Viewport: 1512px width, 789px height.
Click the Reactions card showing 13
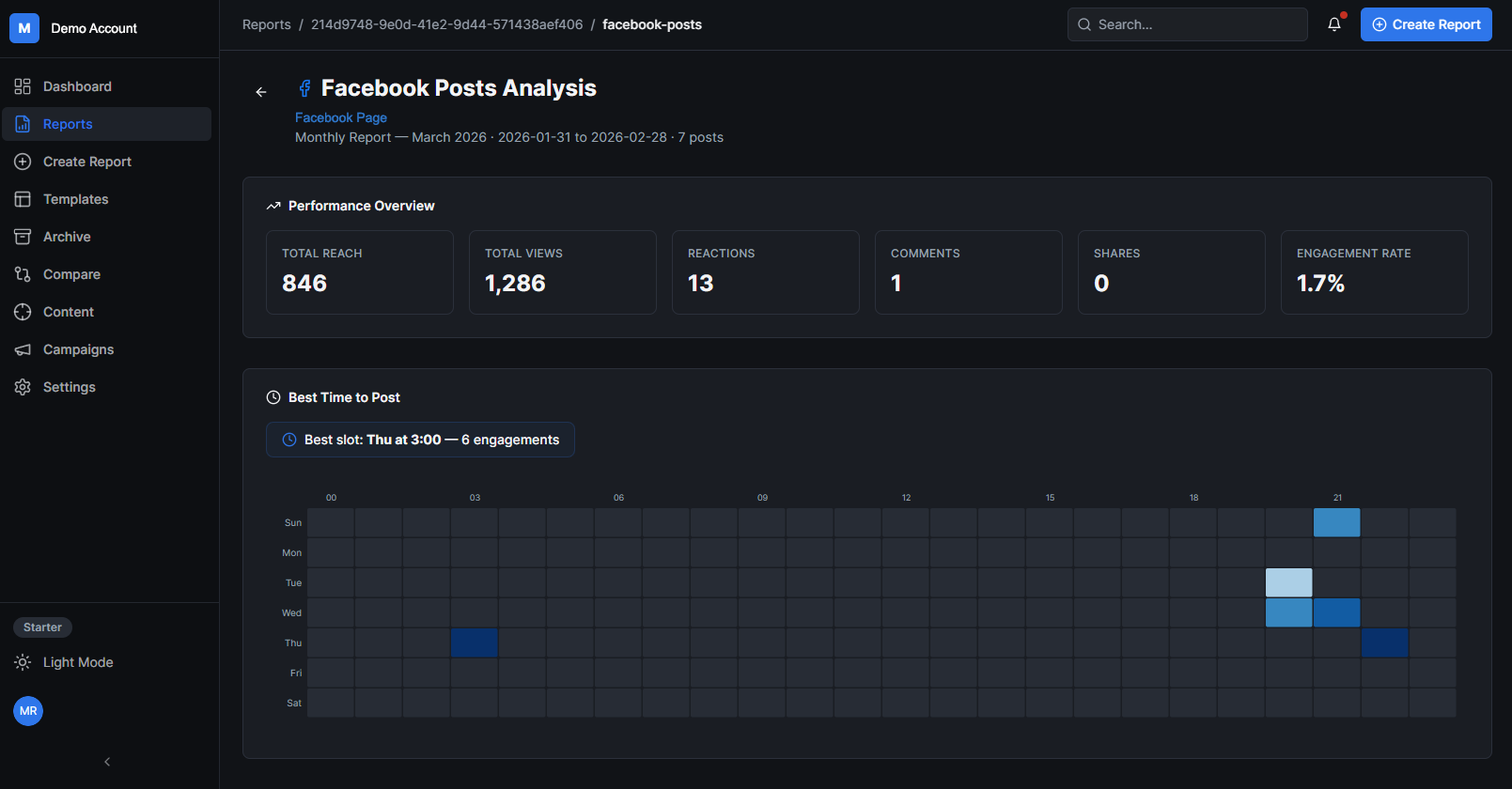[766, 272]
